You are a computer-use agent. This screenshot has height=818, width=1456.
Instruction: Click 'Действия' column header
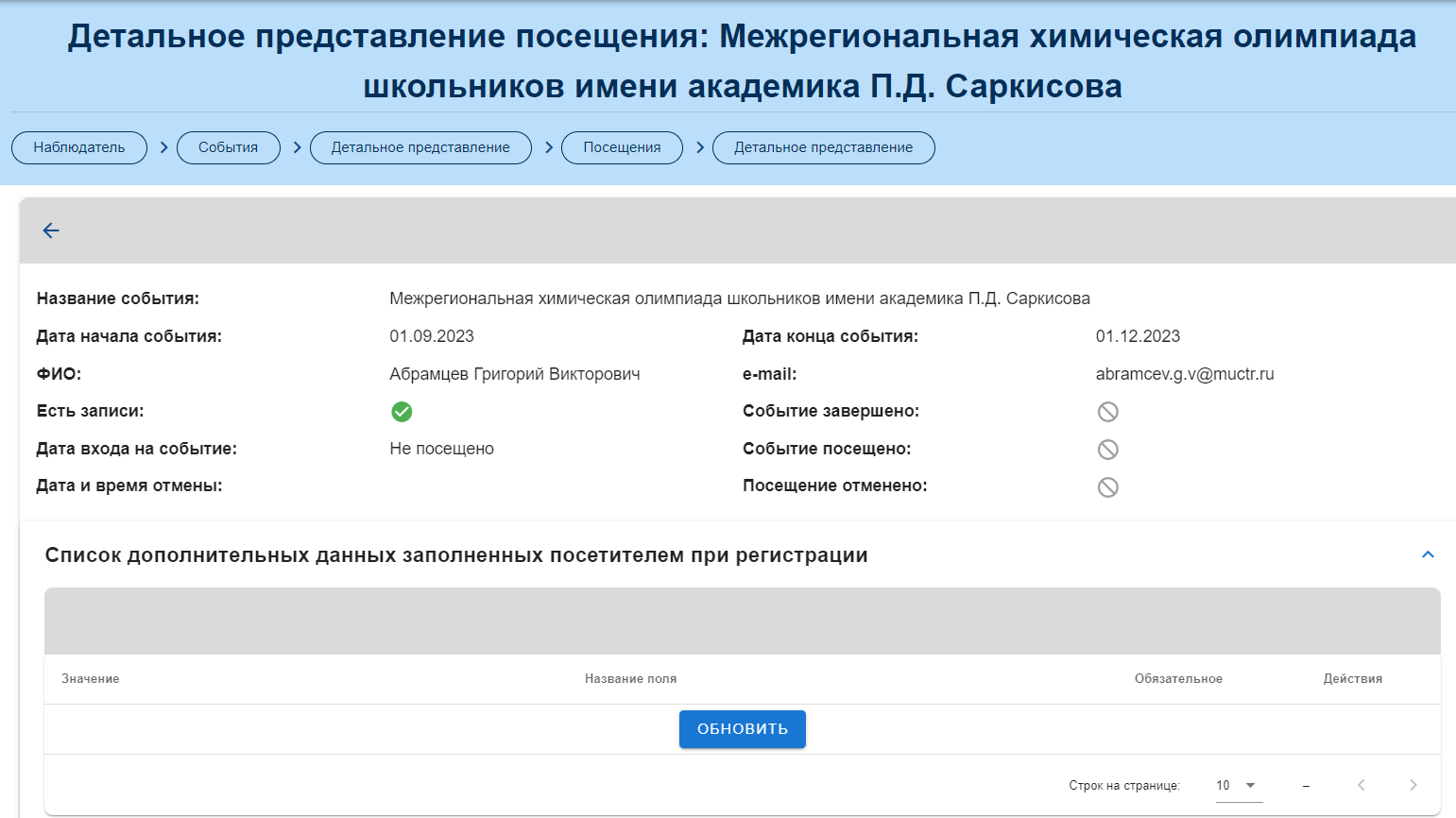point(1352,679)
